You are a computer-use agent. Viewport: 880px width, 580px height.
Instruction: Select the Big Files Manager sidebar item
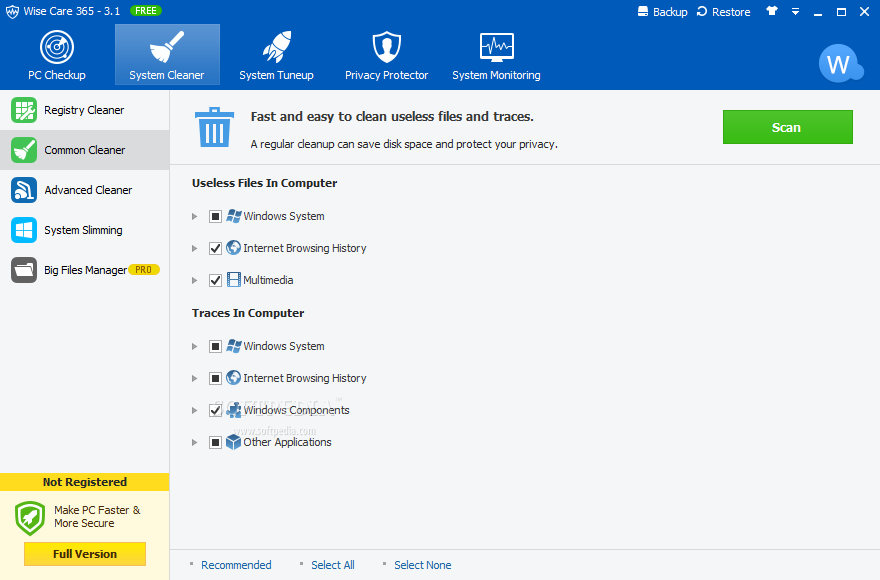click(84, 270)
